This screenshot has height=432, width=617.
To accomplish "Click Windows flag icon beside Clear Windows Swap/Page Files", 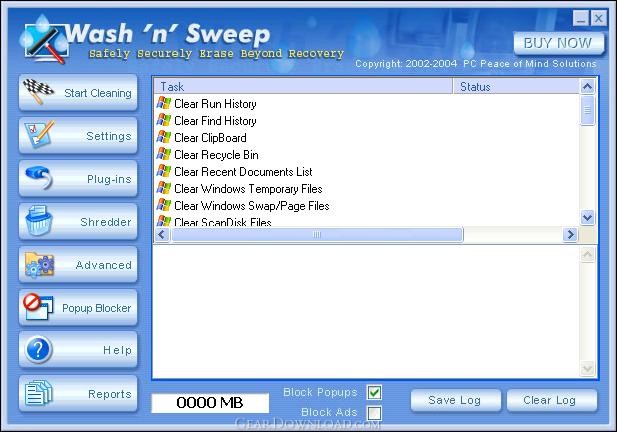I will [164, 205].
